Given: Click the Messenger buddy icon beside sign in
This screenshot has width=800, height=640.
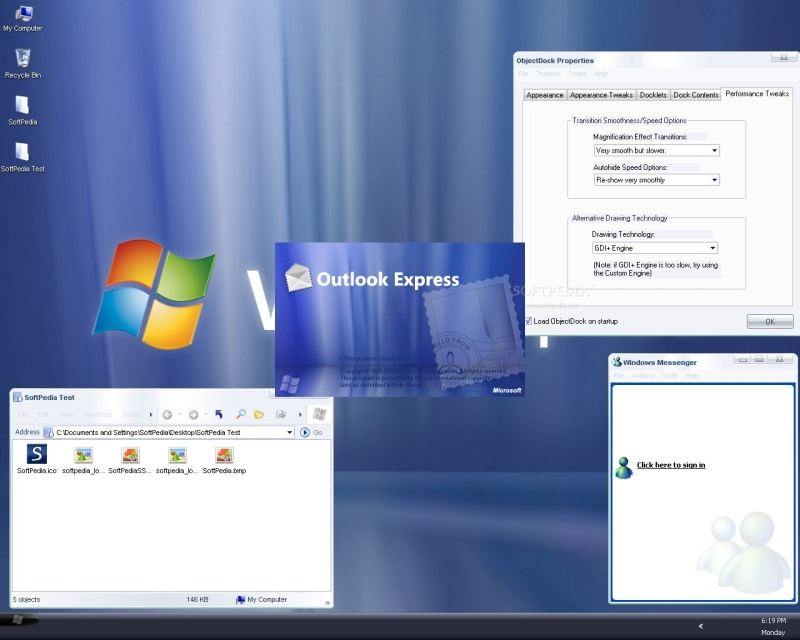Looking at the screenshot, I should (623, 467).
